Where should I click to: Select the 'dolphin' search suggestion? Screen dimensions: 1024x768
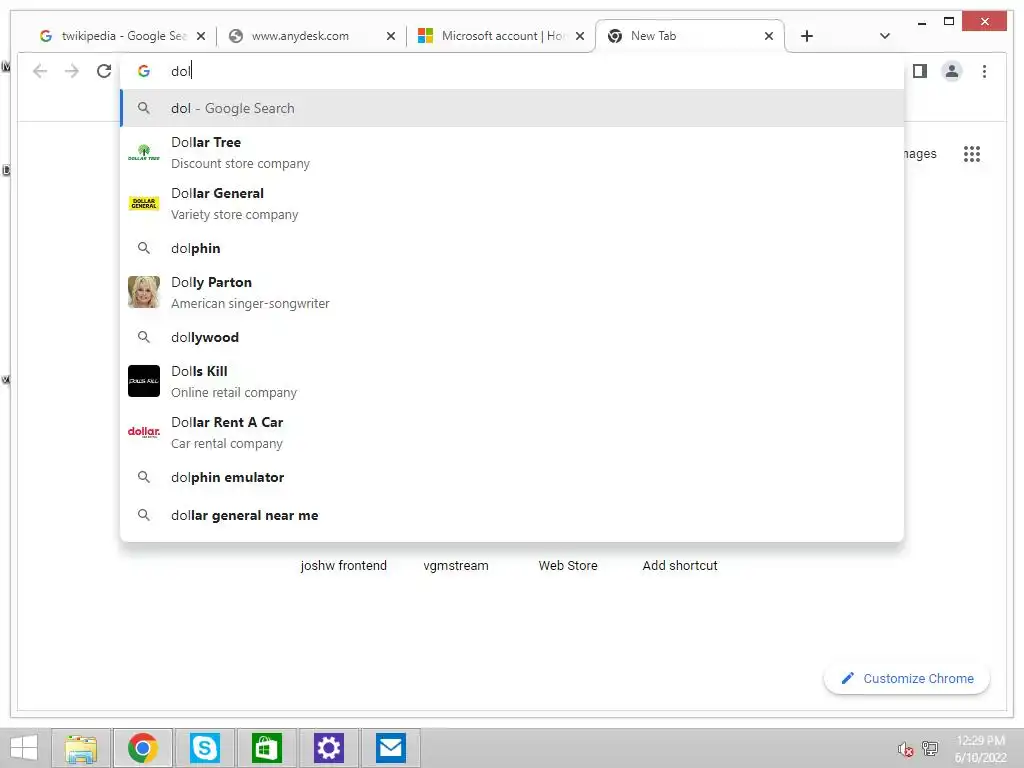512,248
